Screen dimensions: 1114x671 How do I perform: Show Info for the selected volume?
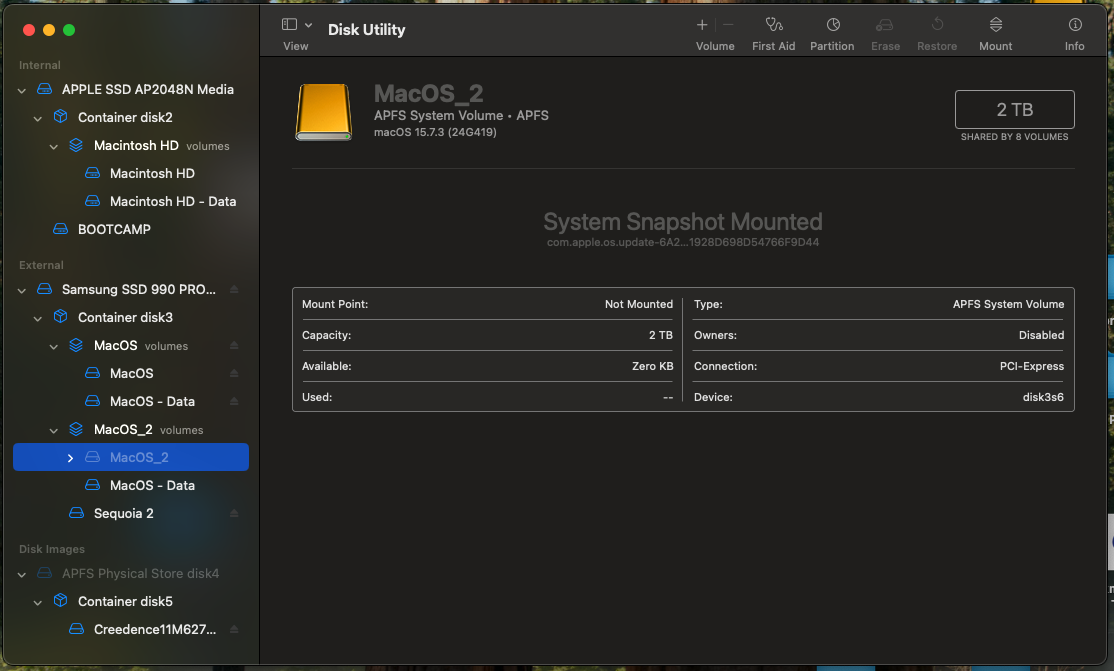coord(1074,31)
